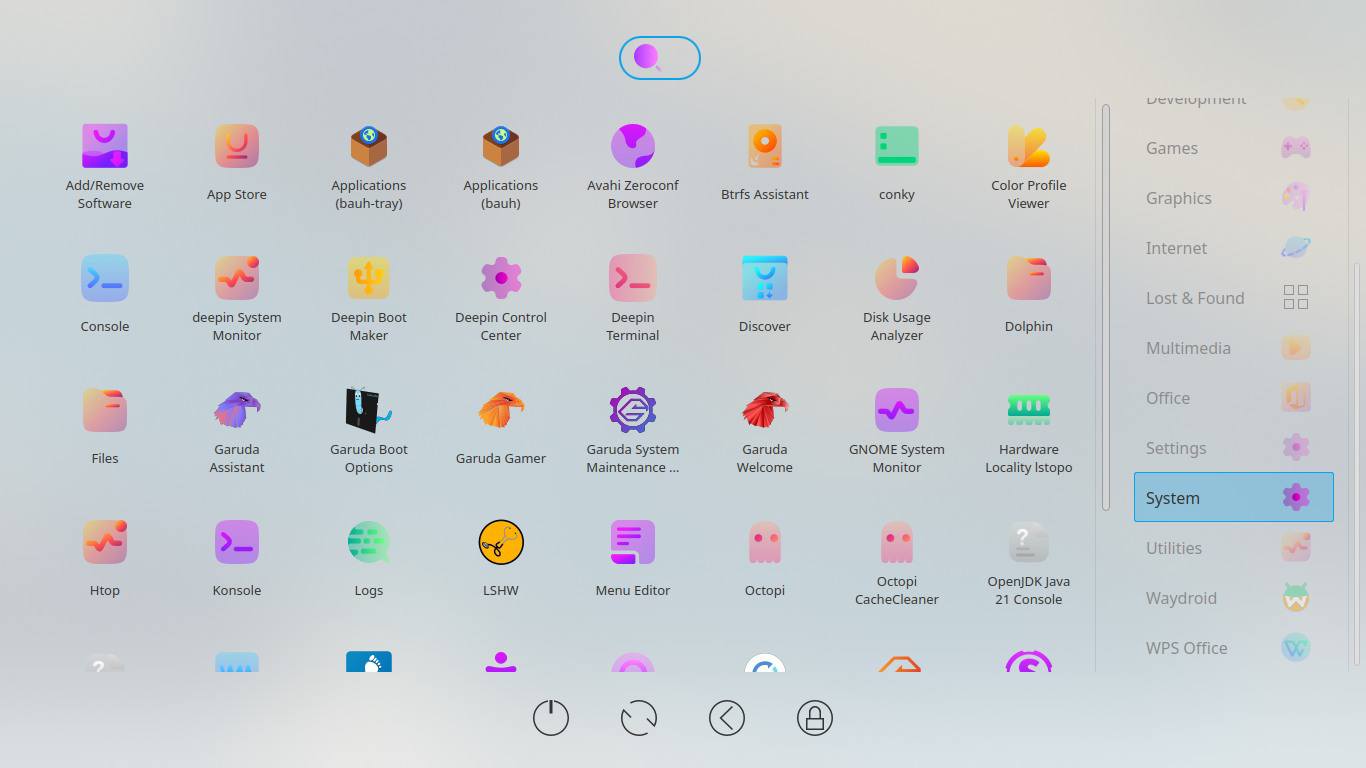Click the search field at top
1366x768 pixels.
tap(660, 58)
